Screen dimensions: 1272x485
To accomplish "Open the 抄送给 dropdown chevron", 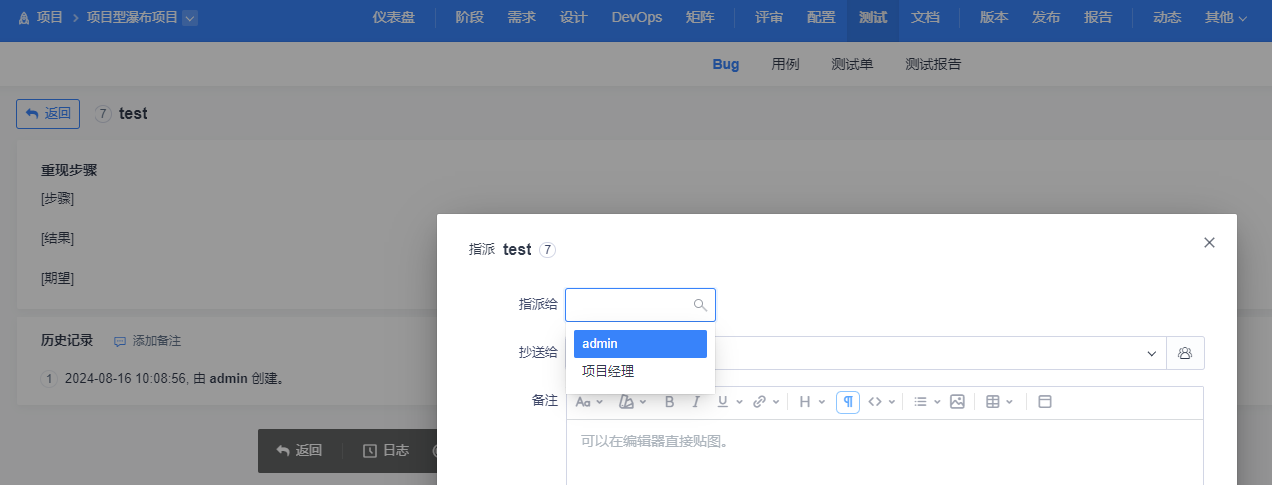I will click(1153, 353).
